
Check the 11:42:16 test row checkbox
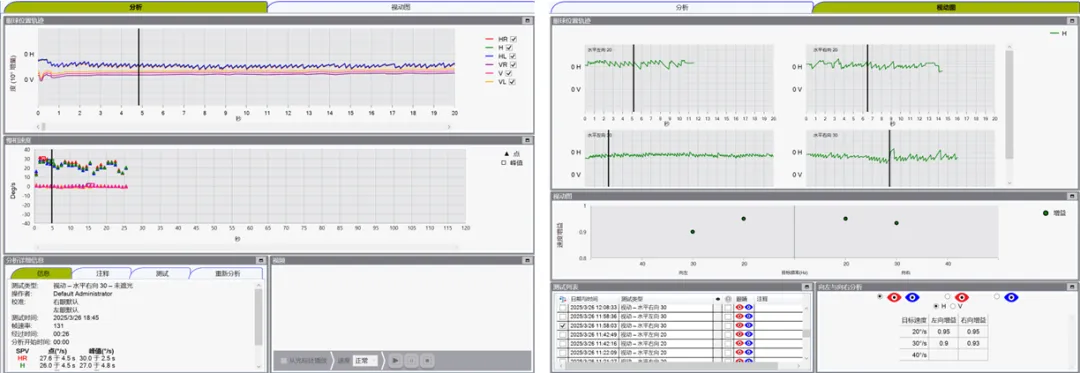pos(564,343)
